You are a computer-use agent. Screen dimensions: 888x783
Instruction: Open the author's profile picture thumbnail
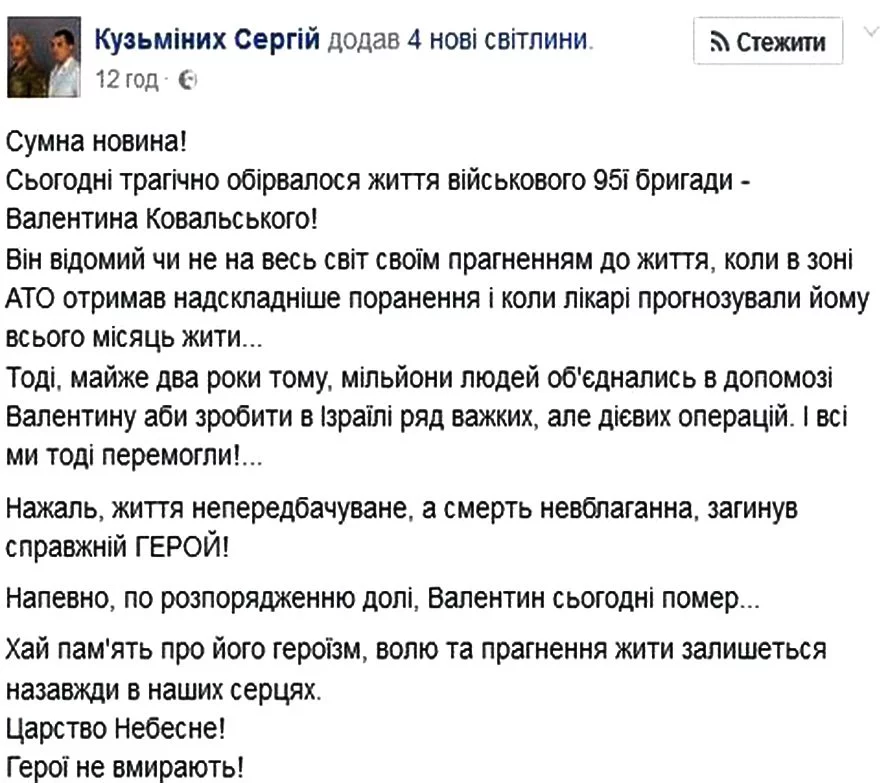coord(44,57)
